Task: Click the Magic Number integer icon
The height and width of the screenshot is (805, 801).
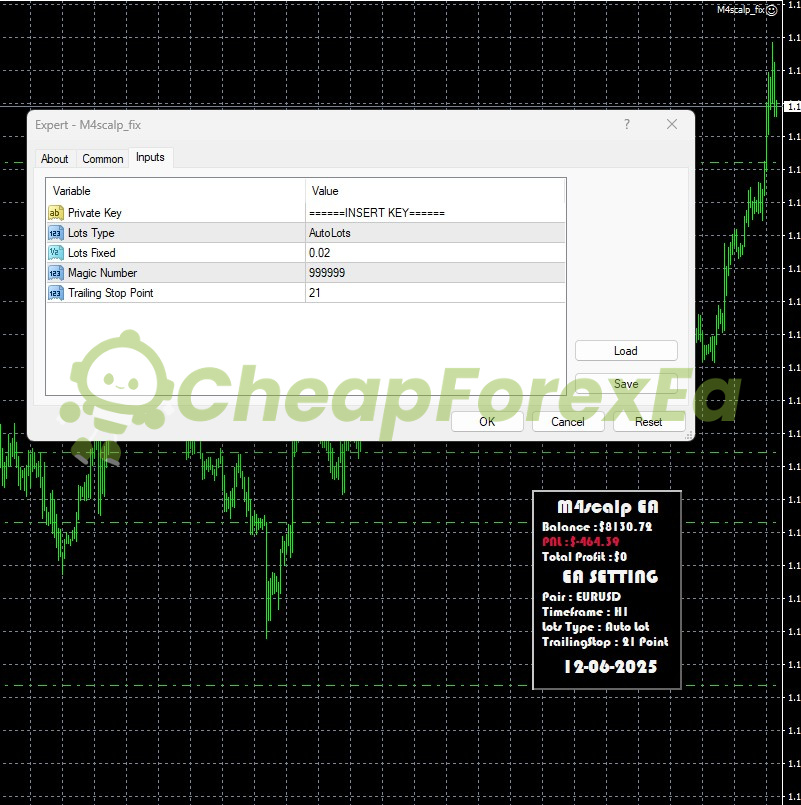Action: click(55, 273)
